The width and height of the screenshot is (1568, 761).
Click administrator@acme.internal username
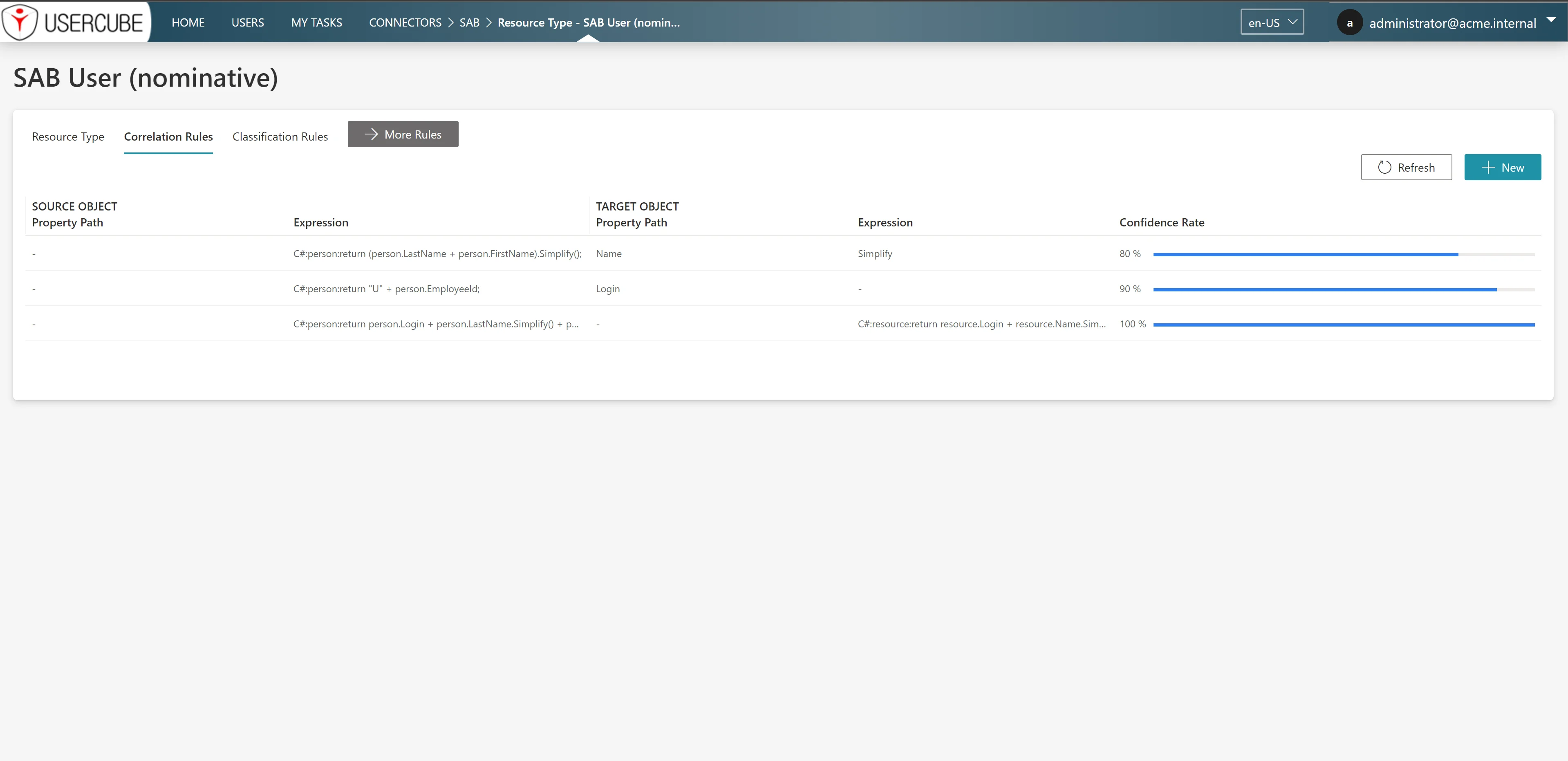point(1452,23)
